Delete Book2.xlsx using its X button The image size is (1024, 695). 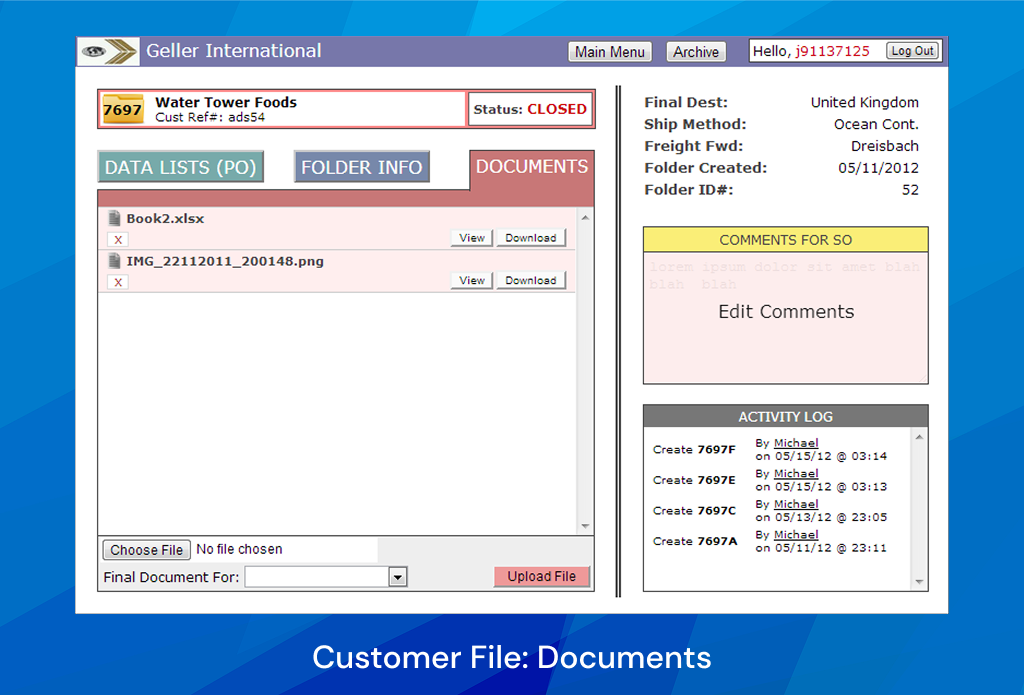[x=117, y=239]
